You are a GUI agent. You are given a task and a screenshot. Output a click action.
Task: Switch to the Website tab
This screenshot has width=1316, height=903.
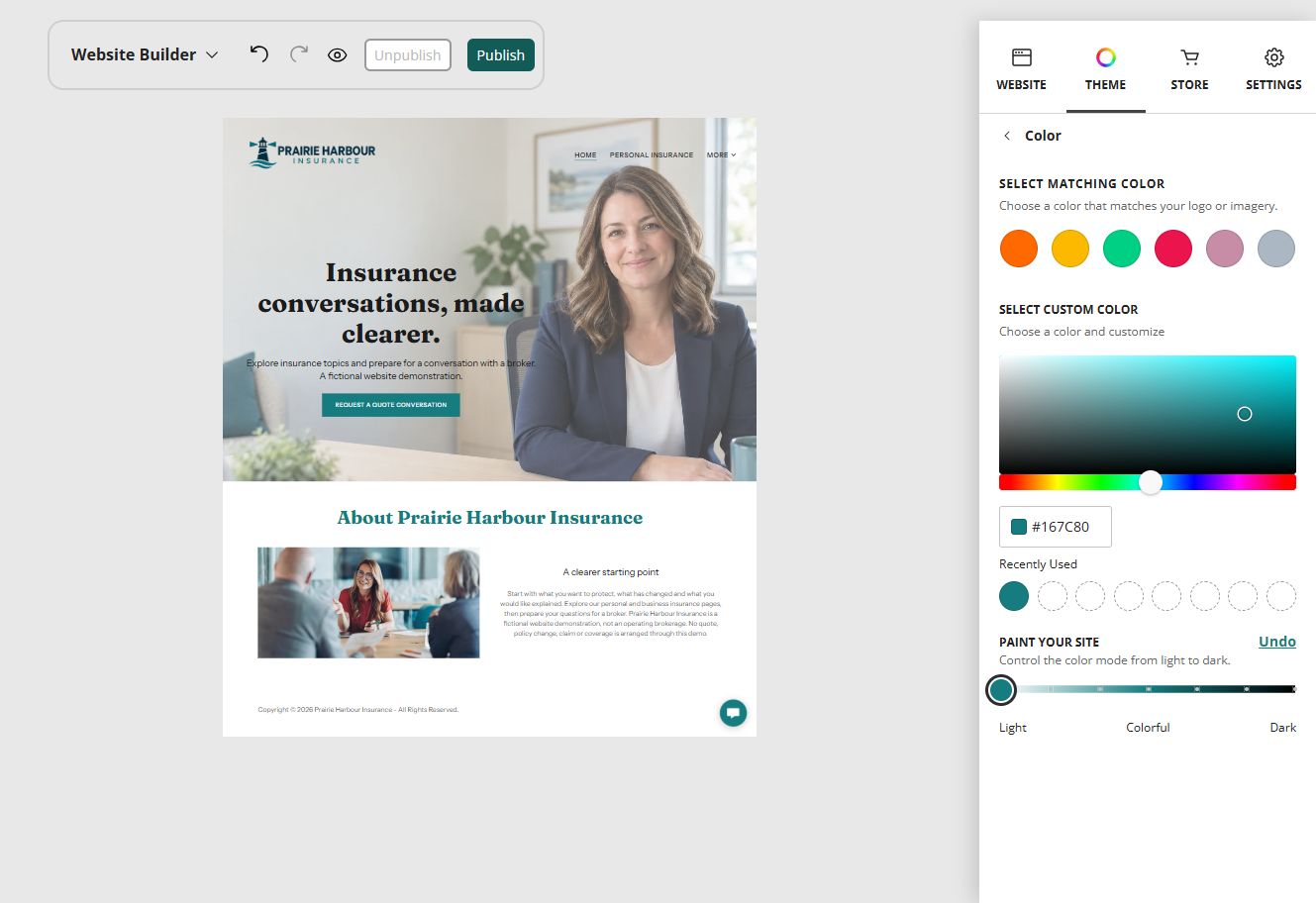click(x=1021, y=69)
